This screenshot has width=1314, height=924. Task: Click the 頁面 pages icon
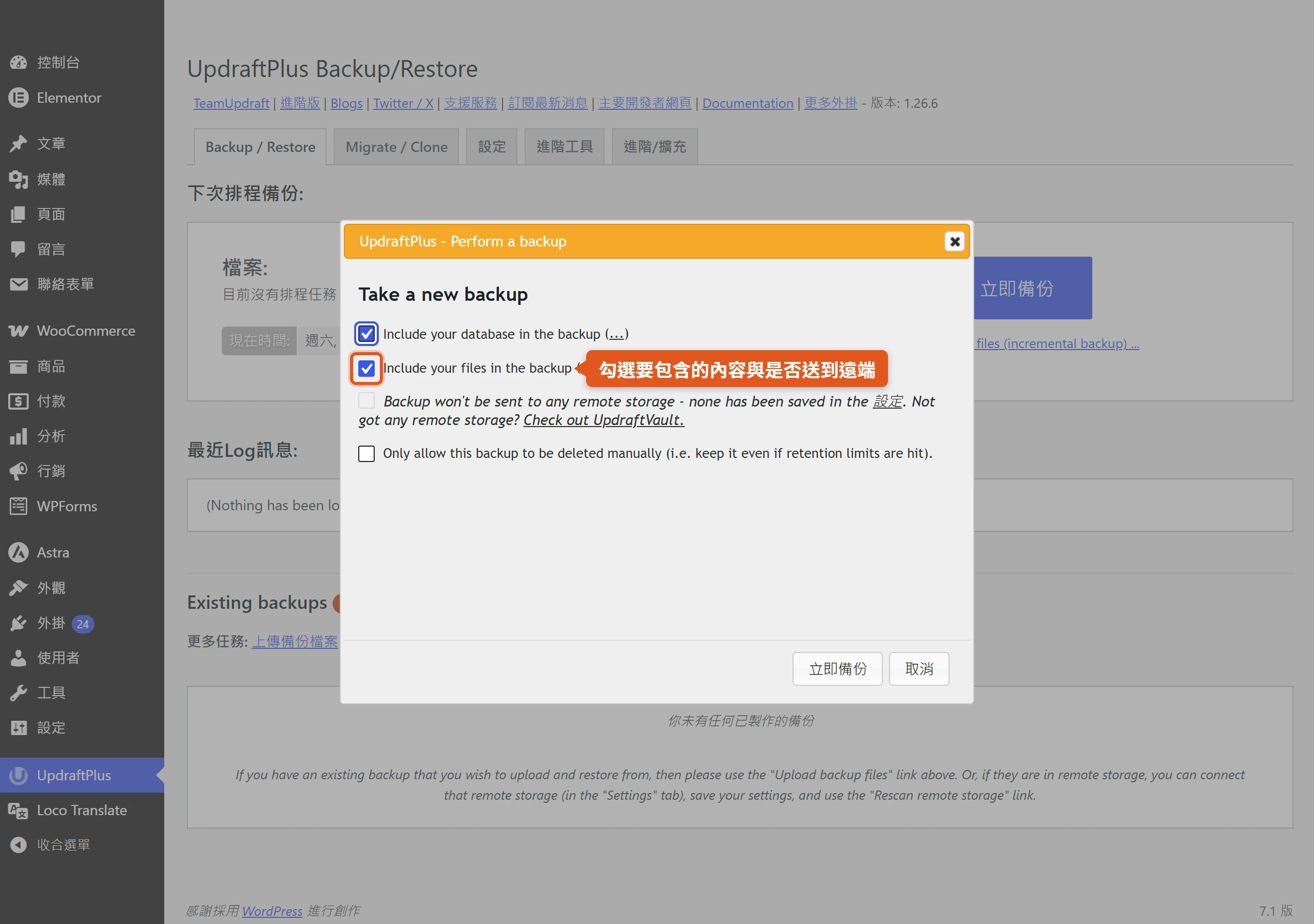point(18,214)
